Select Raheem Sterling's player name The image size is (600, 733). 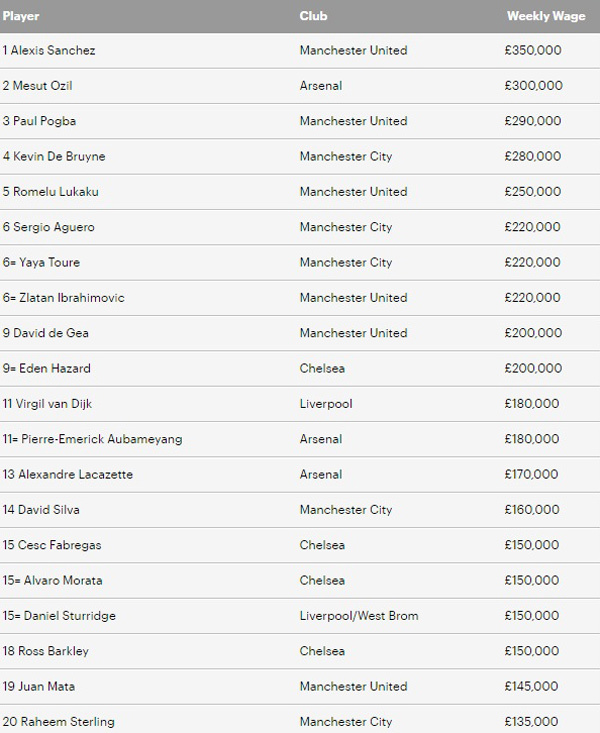point(63,722)
